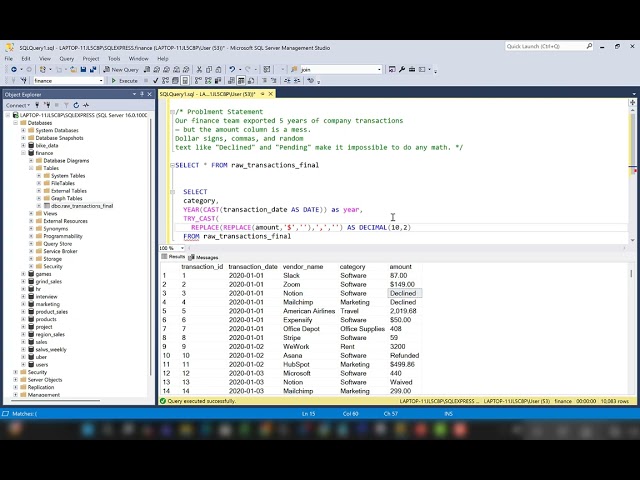Collapse the finance database node
Screen dimensions: 640x480
[x=23, y=153]
